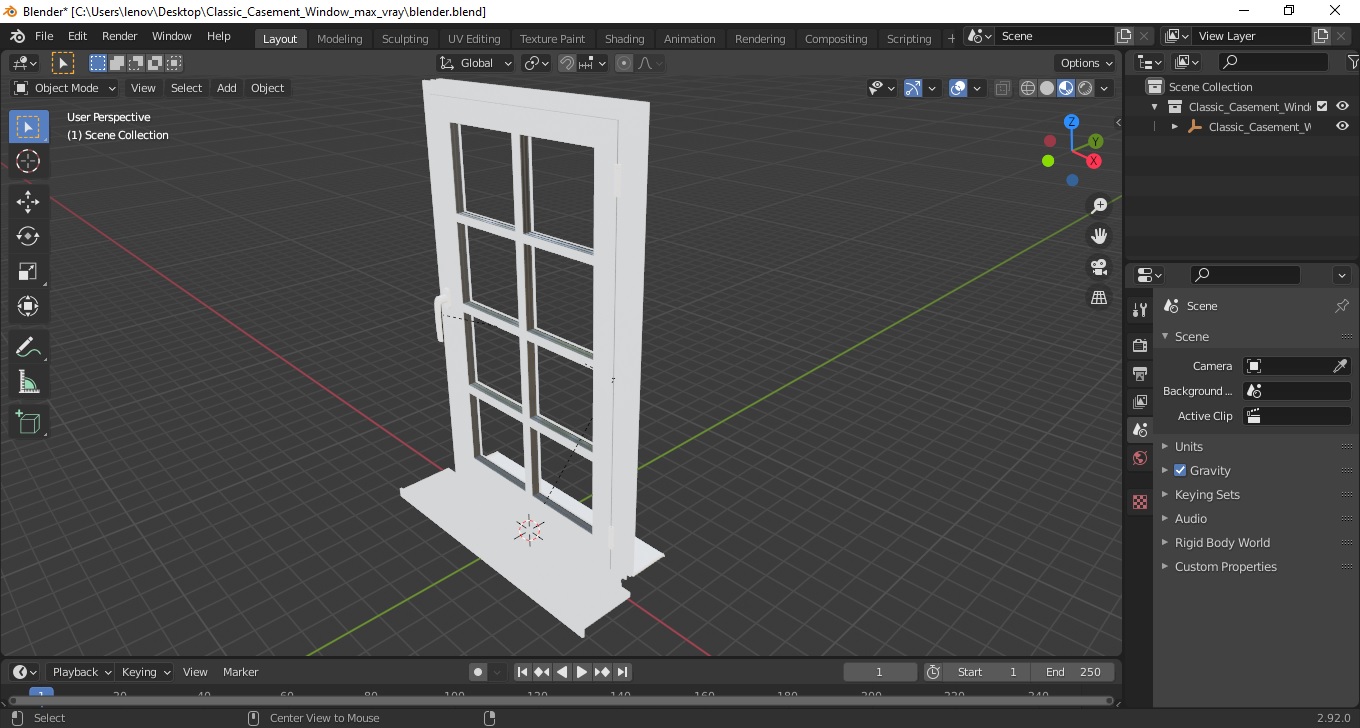This screenshot has width=1360, height=728.
Task: Open the Options dropdown in viewport header
Action: coord(1087,63)
